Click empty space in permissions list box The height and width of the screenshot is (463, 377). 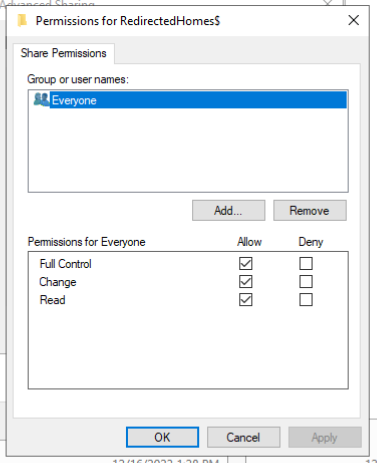click(188, 348)
